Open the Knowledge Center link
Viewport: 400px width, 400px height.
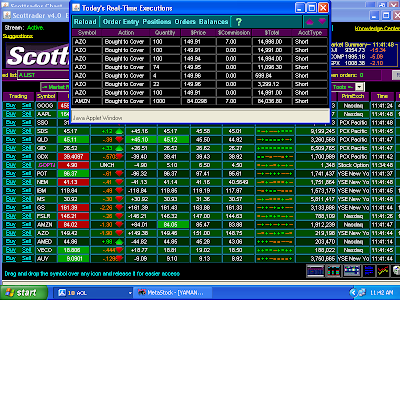click(x=377, y=29)
